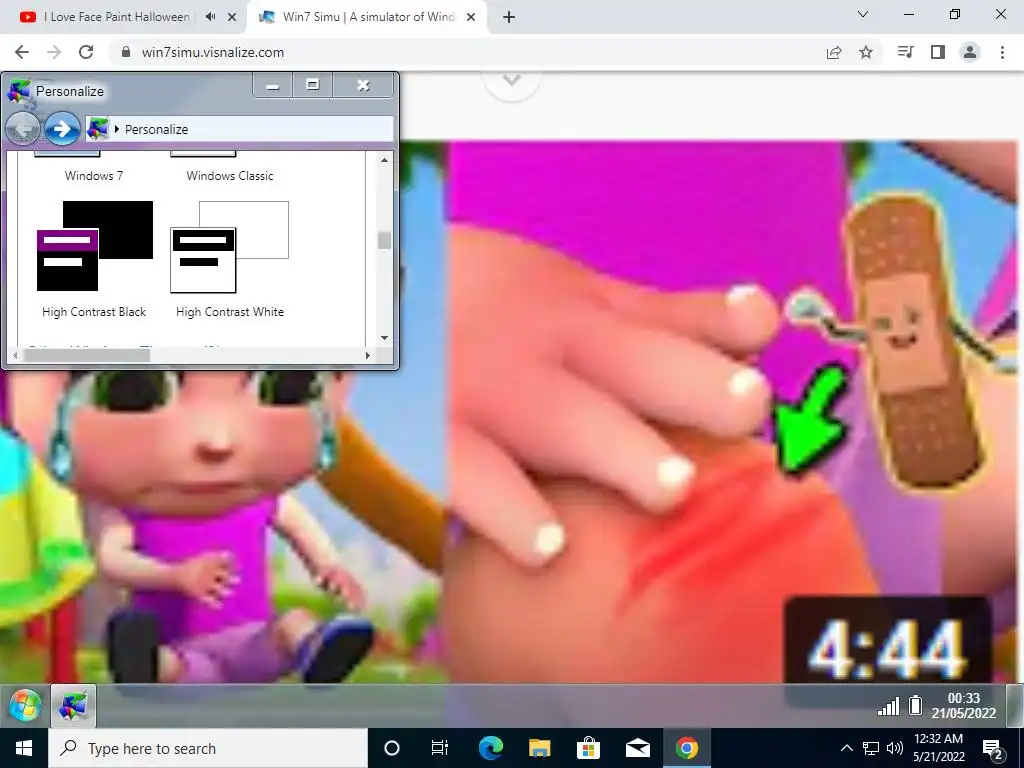This screenshot has height=768, width=1024.
Task: Select the High Contrast White theme thumbnail
Action: [x=229, y=247]
